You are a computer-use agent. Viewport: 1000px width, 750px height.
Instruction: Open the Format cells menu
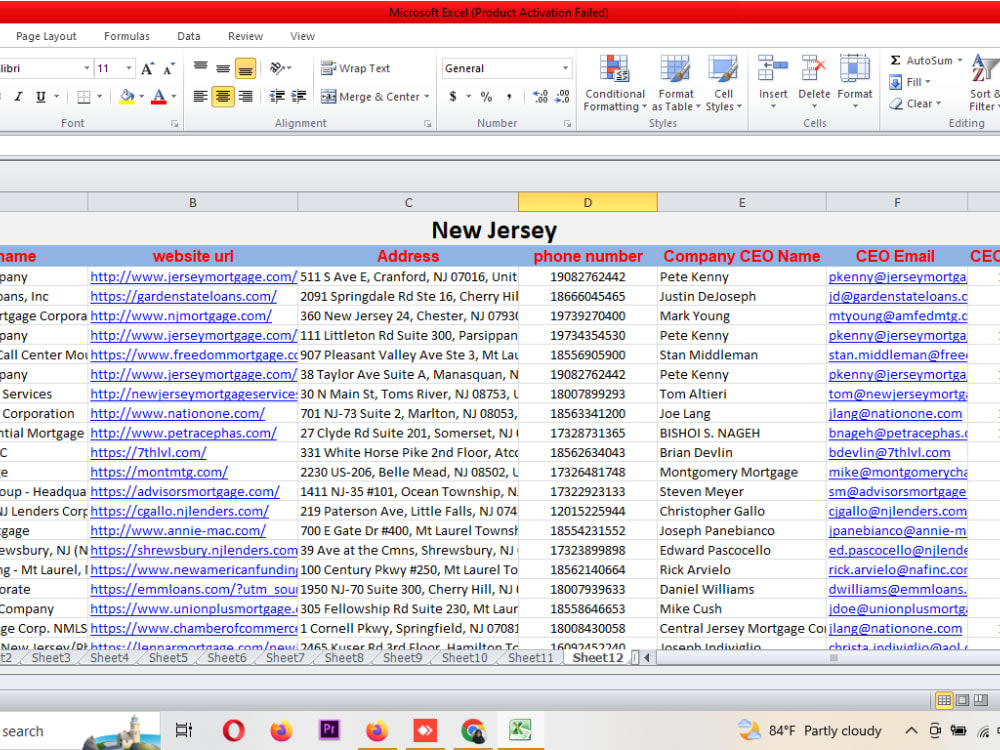(855, 82)
